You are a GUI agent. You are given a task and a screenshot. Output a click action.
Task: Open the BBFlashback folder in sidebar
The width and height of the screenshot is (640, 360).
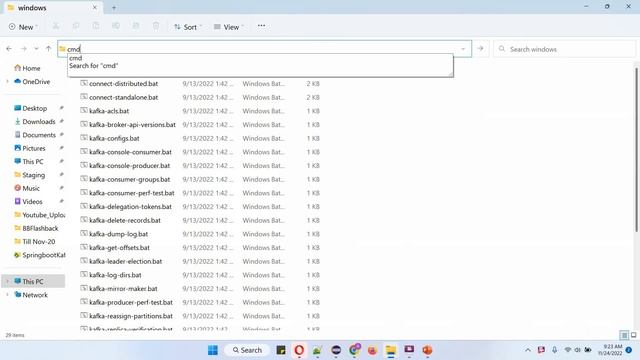36,228
